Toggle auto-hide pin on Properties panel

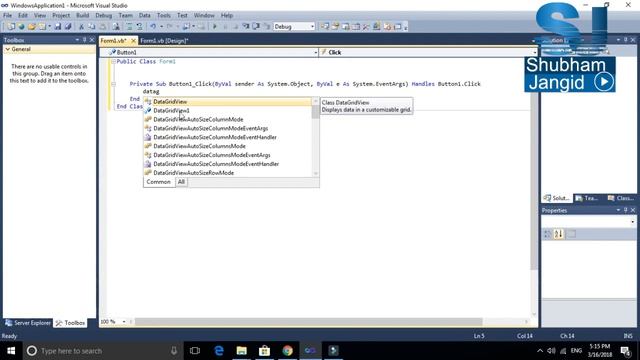tap(625, 210)
